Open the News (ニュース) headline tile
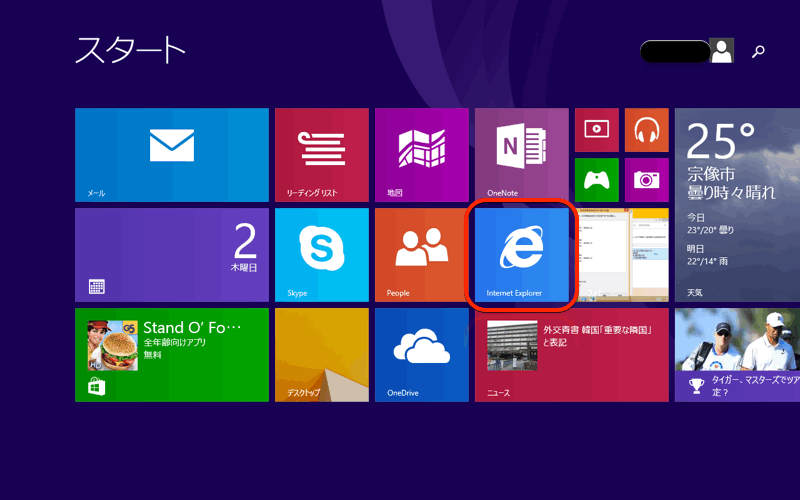This screenshot has width=800, height=500. [x=571, y=355]
